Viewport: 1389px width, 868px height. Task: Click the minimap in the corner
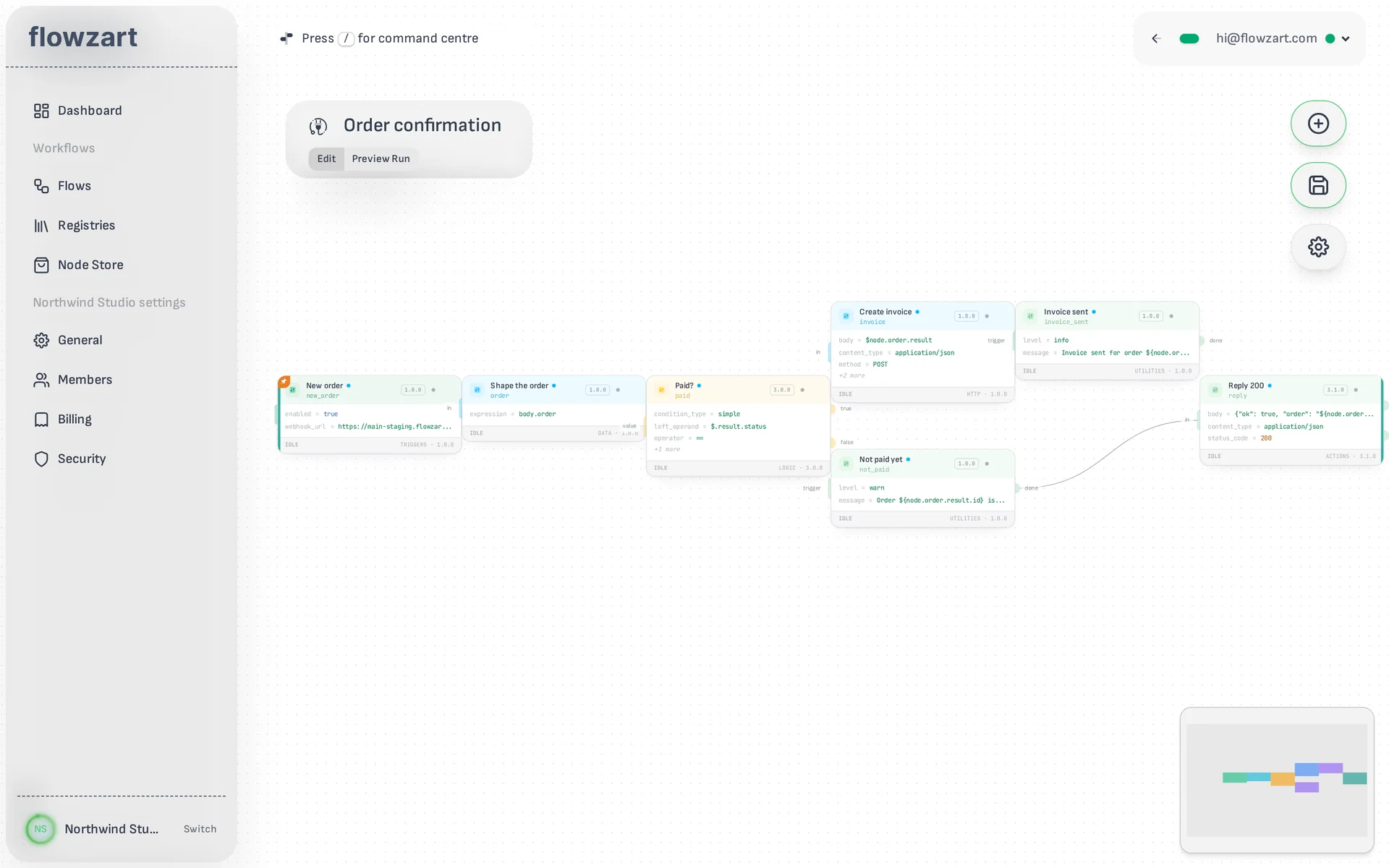point(1277,780)
